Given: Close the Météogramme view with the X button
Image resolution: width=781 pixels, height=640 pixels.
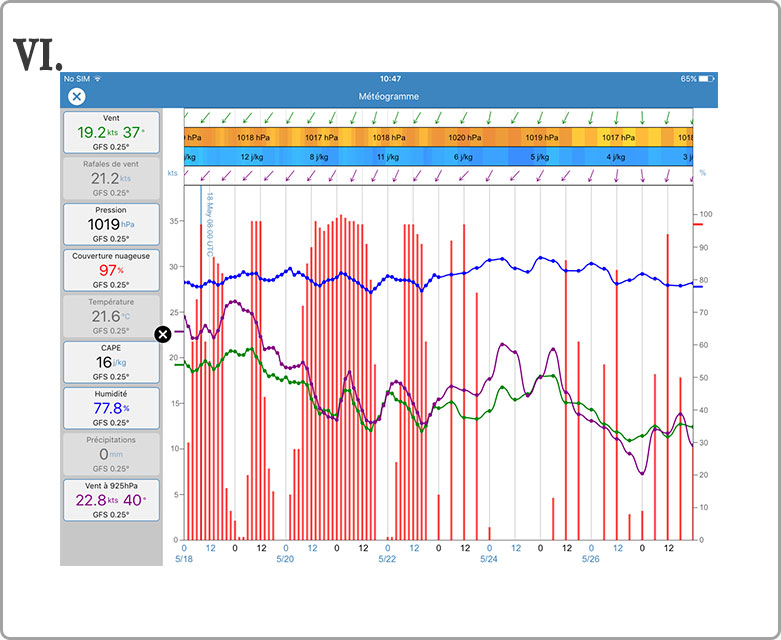Looking at the screenshot, I should pyautogui.click(x=77, y=97).
